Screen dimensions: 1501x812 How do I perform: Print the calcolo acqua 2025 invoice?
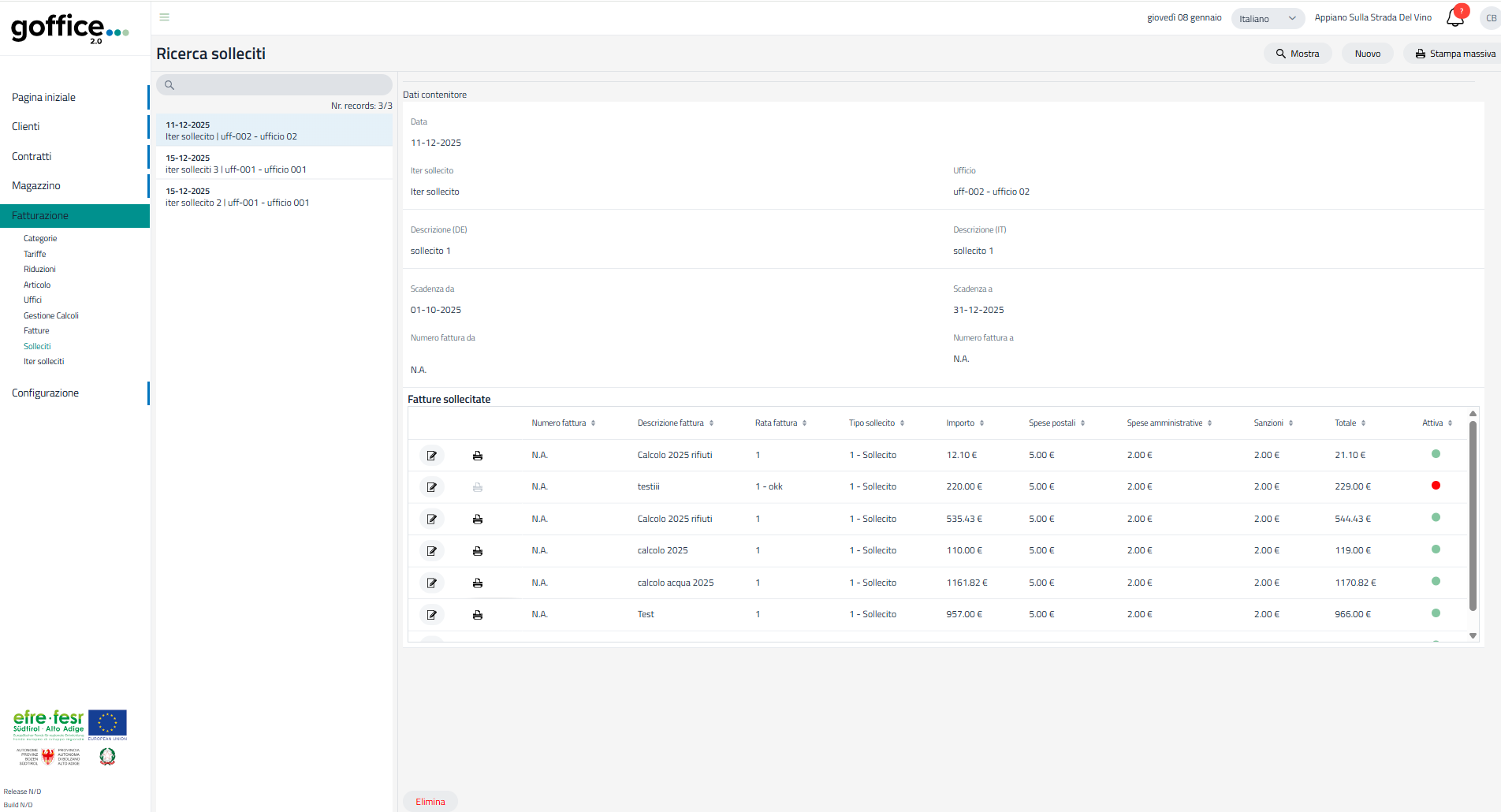point(477,583)
